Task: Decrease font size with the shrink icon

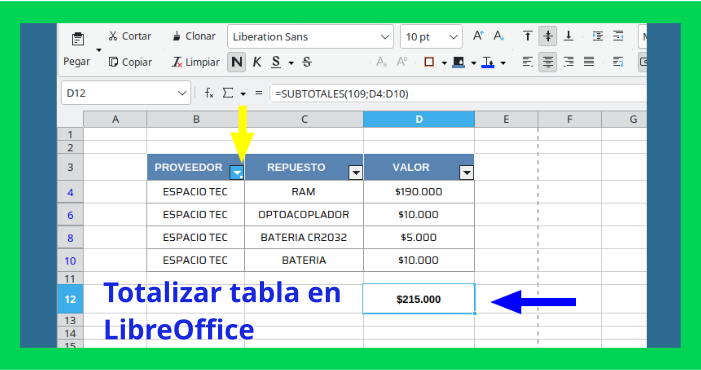Action: coord(499,36)
